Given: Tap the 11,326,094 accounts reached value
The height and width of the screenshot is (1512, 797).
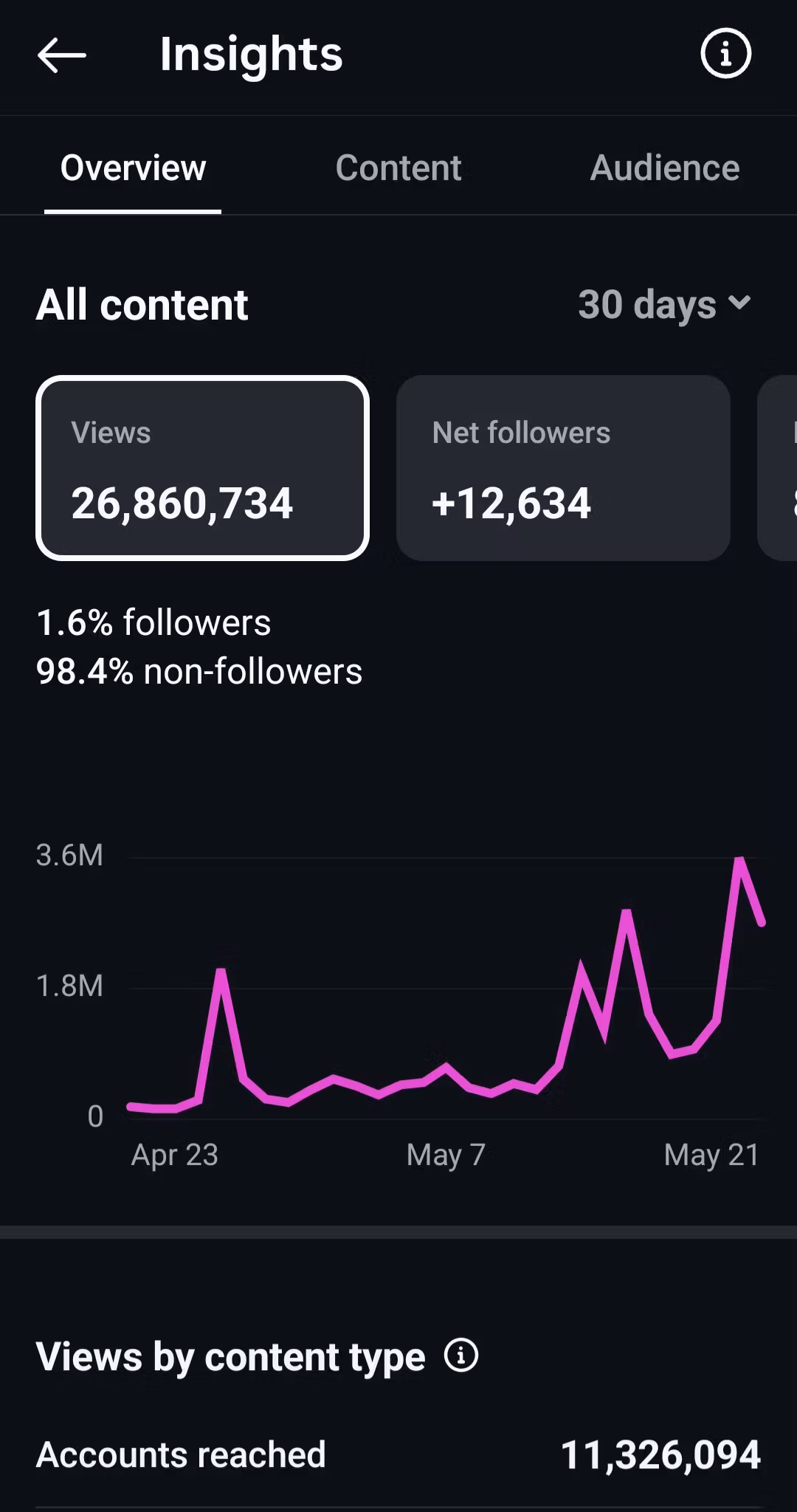Looking at the screenshot, I should pyautogui.click(x=660, y=1455).
